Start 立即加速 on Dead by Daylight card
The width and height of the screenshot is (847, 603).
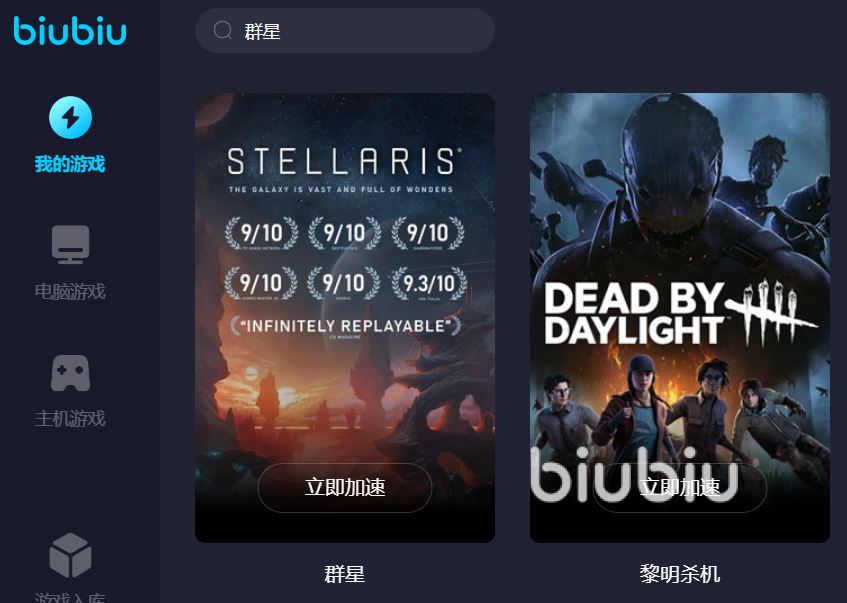[680, 487]
